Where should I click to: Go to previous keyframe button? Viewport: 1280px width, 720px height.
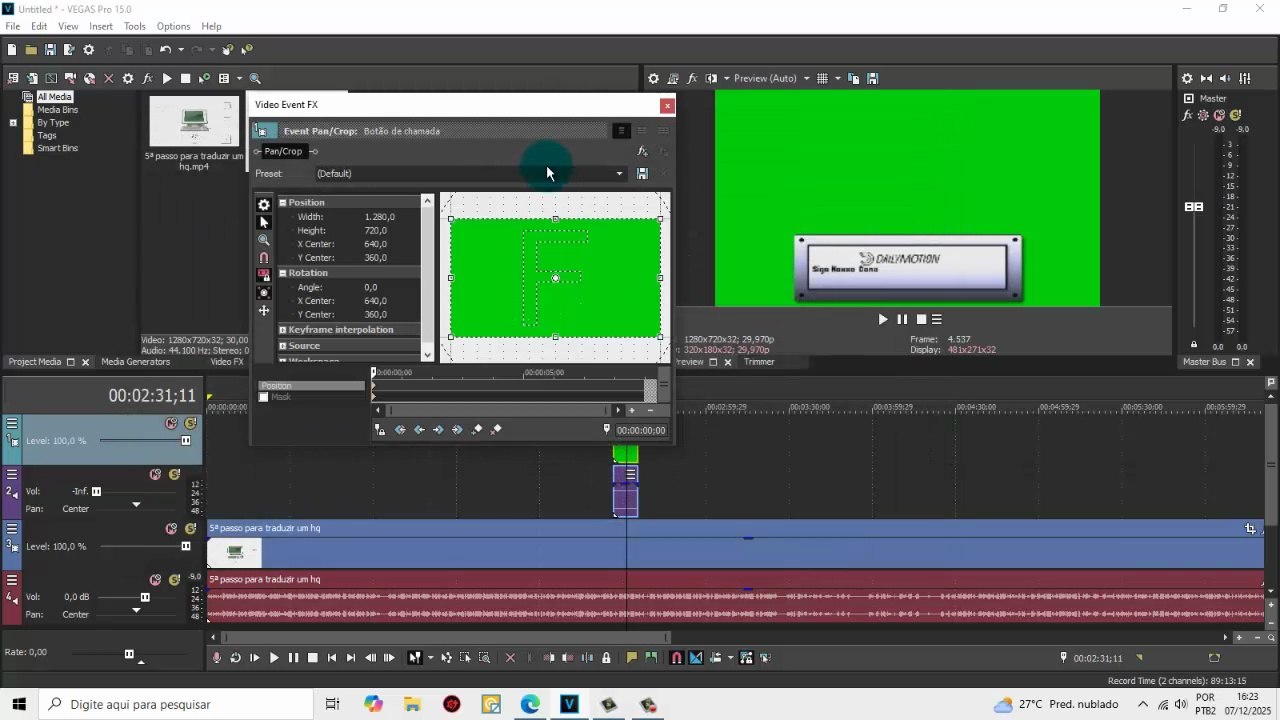[419, 430]
